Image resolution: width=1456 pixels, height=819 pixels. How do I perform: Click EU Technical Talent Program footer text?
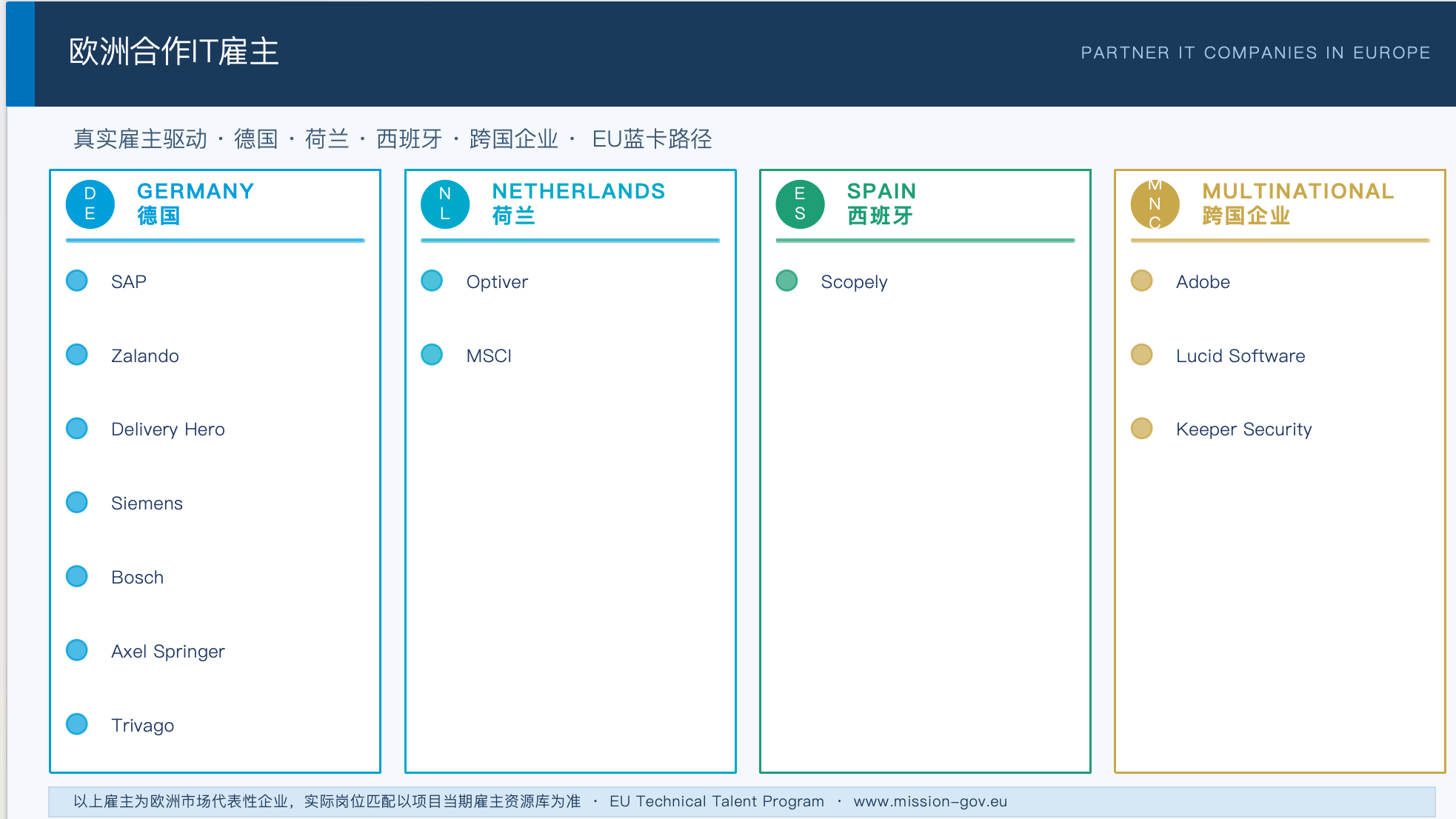(717, 801)
